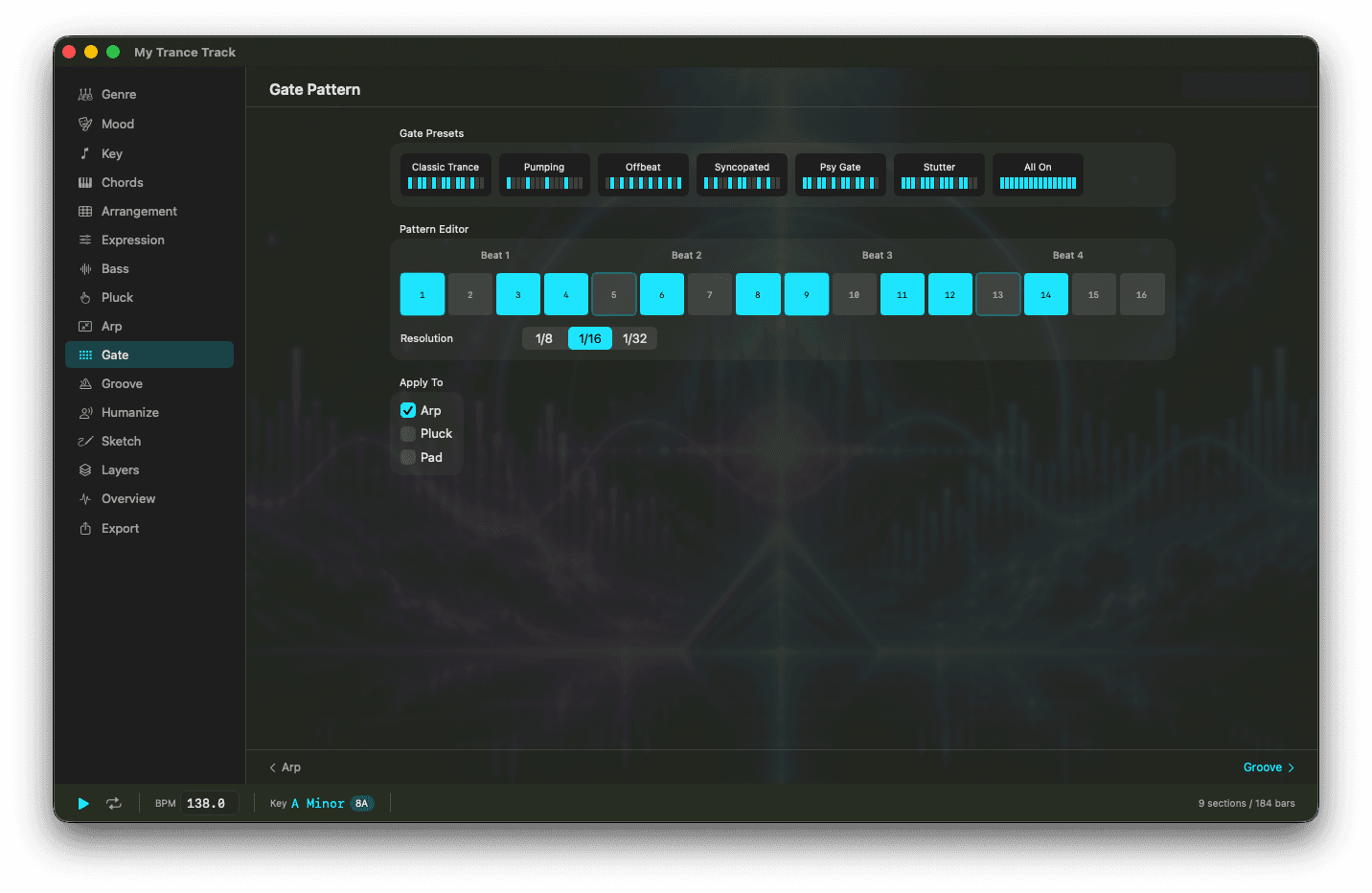
Task: Open the Layers stack icon
Action: 85,470
